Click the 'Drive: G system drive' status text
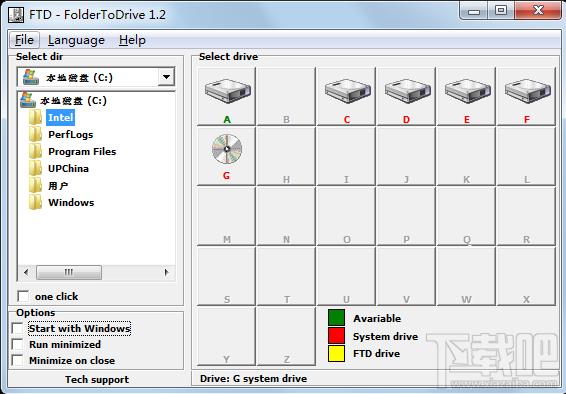Screen dimensions: 566x394 pos(253,378)
